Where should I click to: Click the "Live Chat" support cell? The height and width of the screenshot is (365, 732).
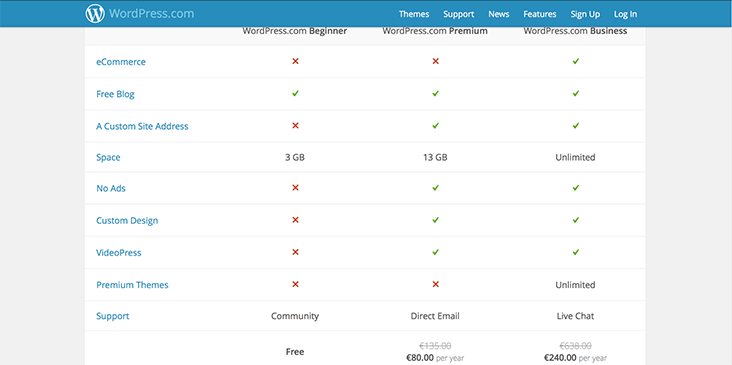575,316
